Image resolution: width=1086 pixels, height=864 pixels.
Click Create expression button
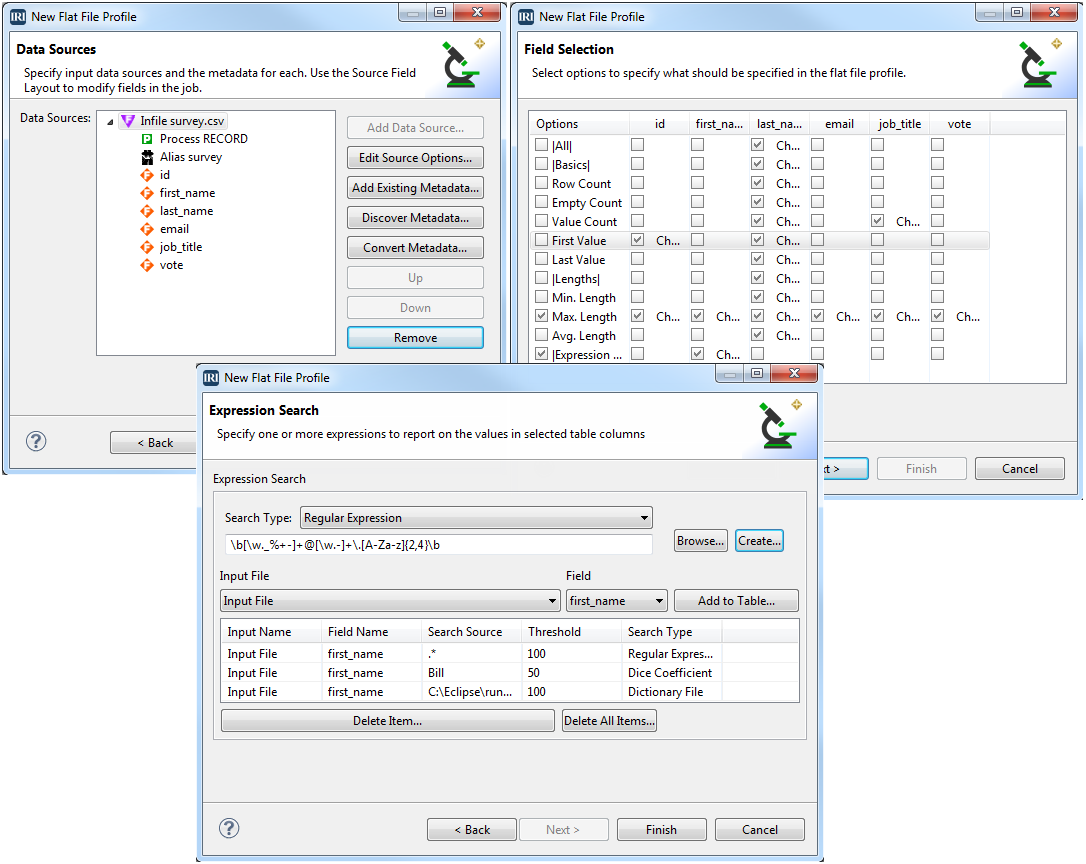coord(760,540)
